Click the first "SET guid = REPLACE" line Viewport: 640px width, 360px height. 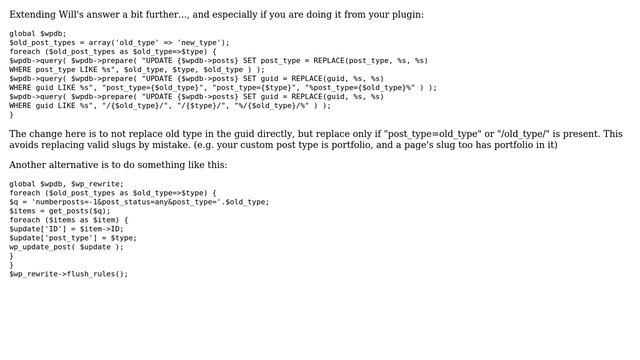pyautogui.click(x=196, y=78)
